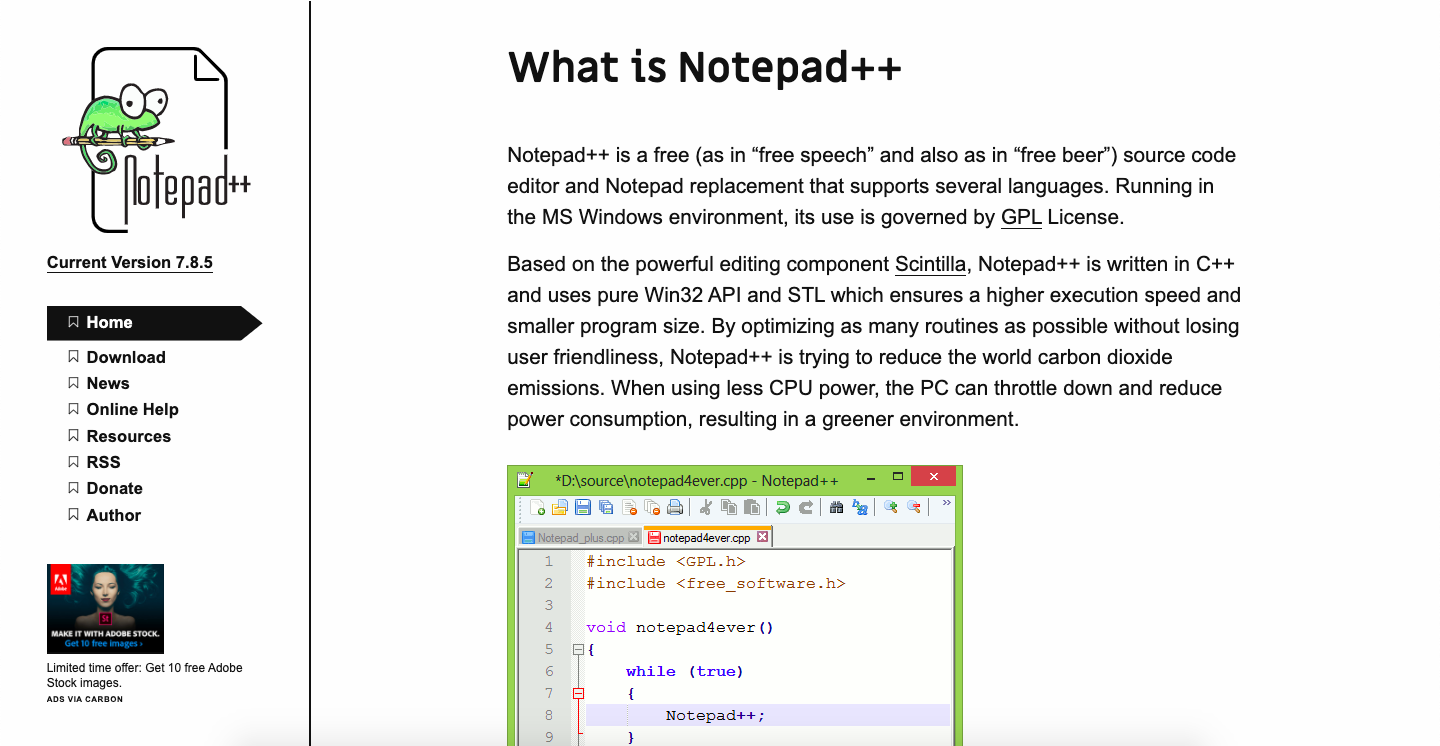Click the Print icon in toolbar

[x=675, y=507]
